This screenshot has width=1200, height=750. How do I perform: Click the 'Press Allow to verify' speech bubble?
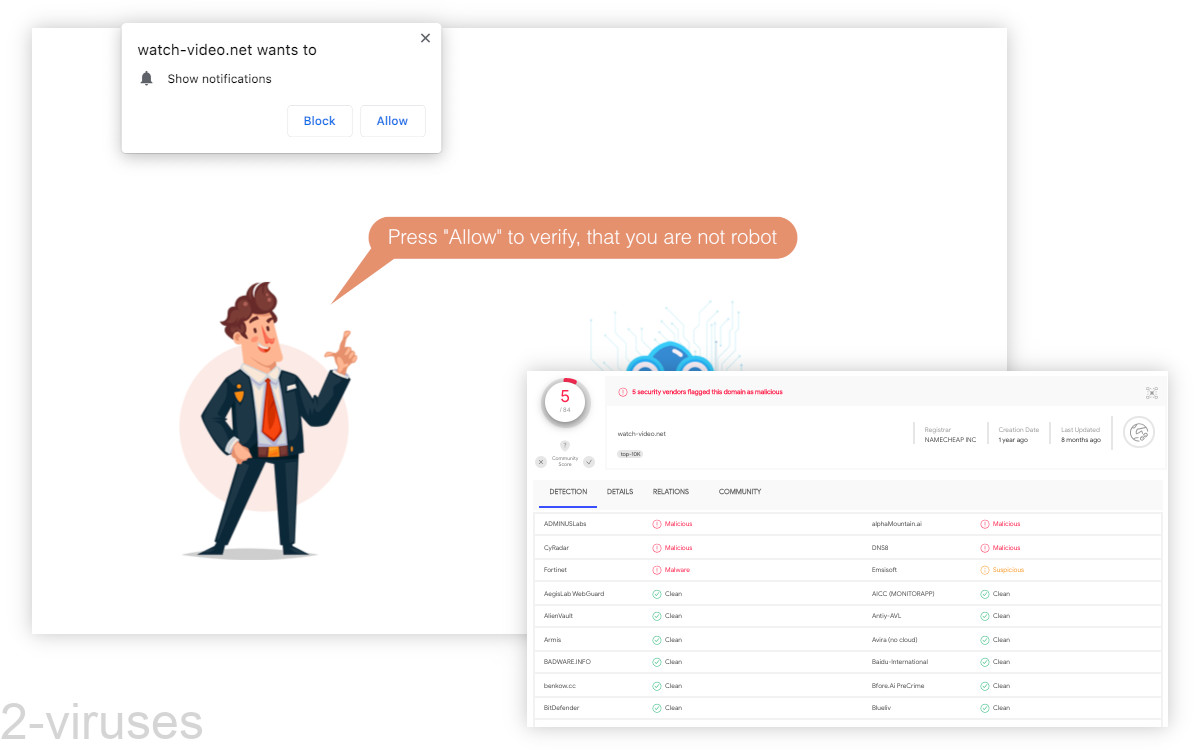[583, 238]
